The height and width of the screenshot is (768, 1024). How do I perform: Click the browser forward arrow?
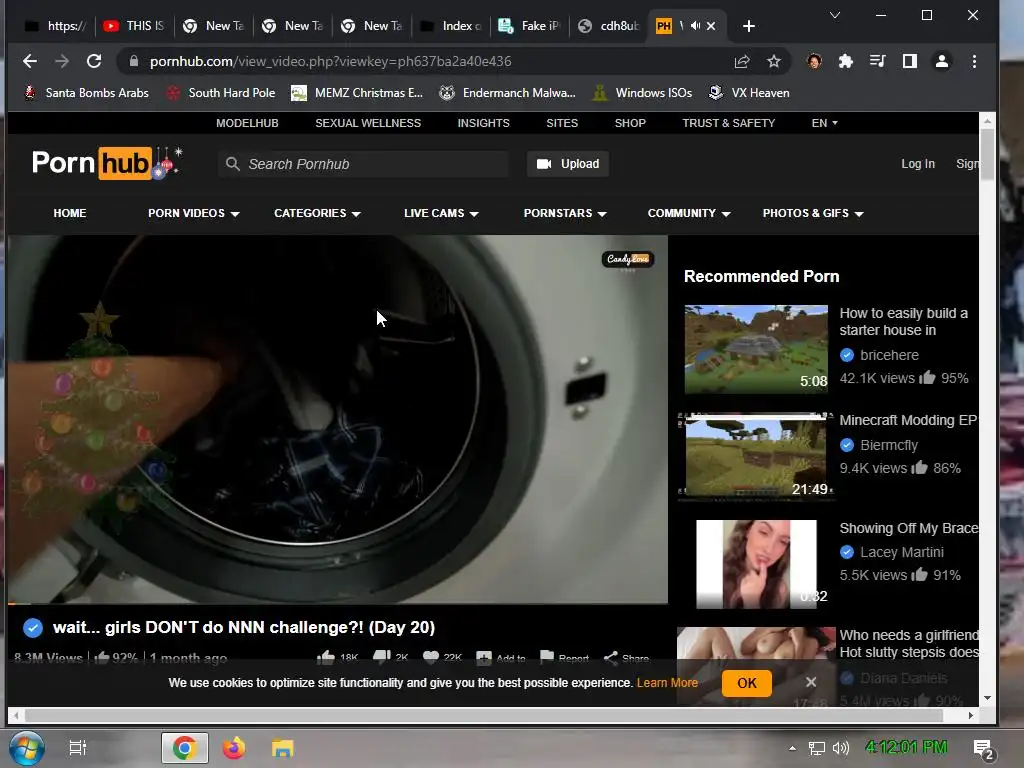tap(62, 61)
